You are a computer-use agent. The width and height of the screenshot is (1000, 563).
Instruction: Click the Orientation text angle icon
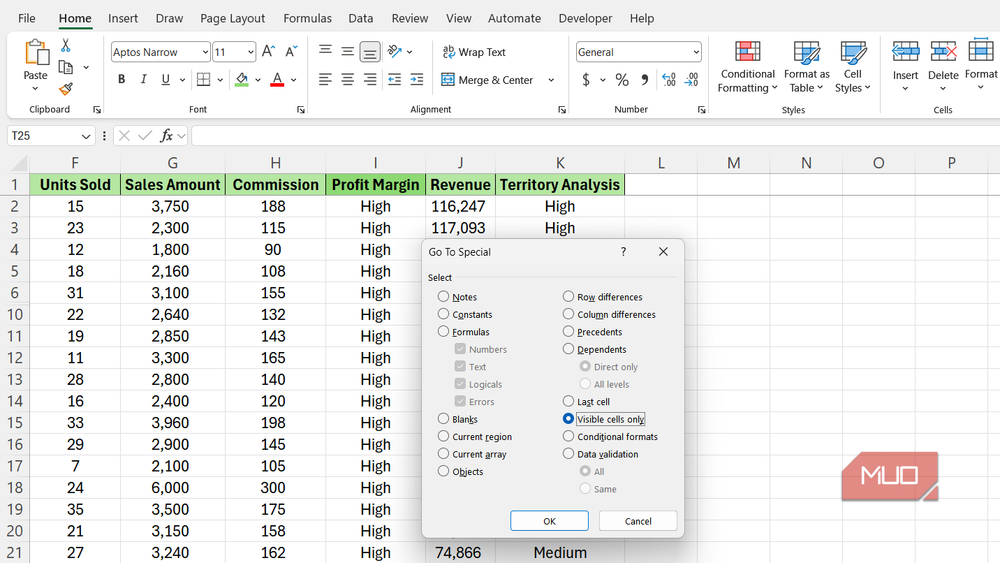(x=395, y=51)
